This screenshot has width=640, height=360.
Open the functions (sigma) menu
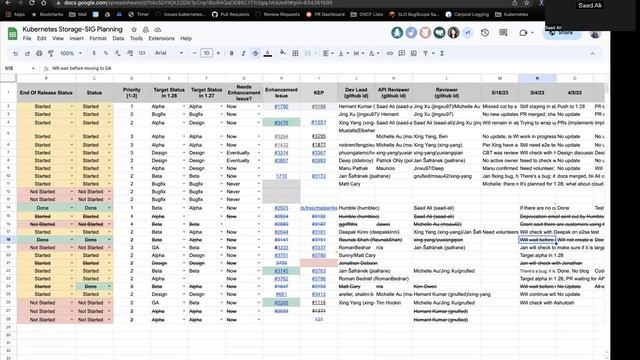(442, 53)
